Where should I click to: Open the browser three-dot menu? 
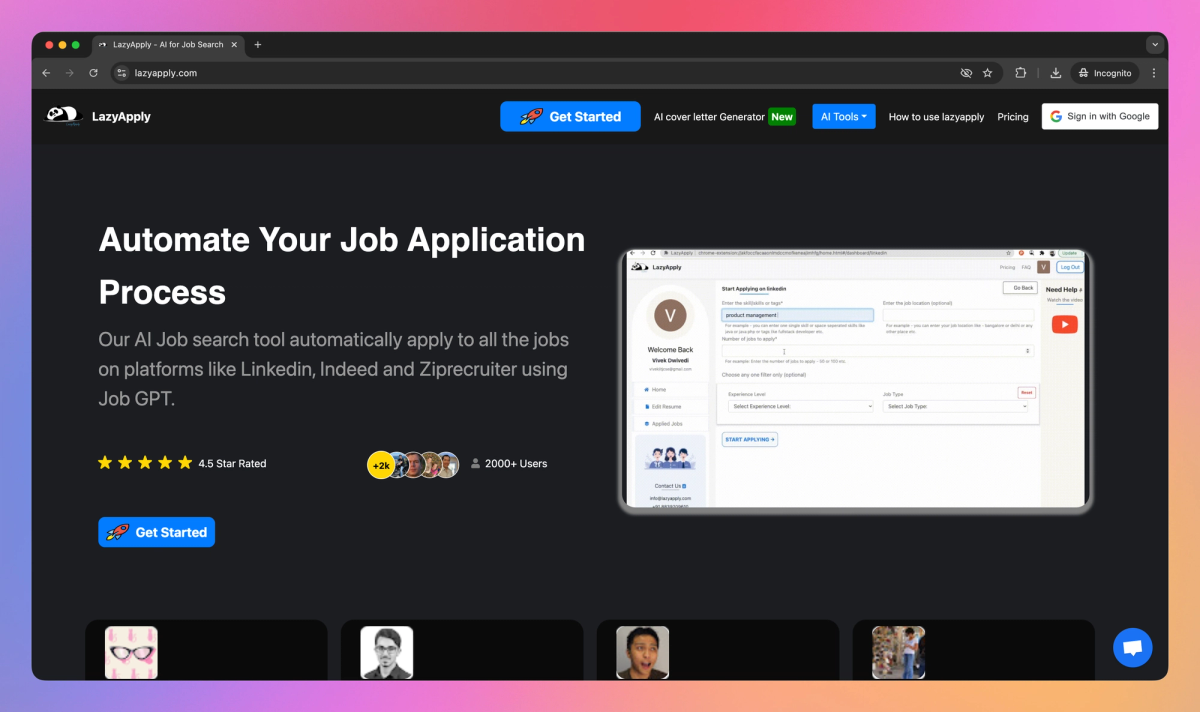coord(1154,72)
